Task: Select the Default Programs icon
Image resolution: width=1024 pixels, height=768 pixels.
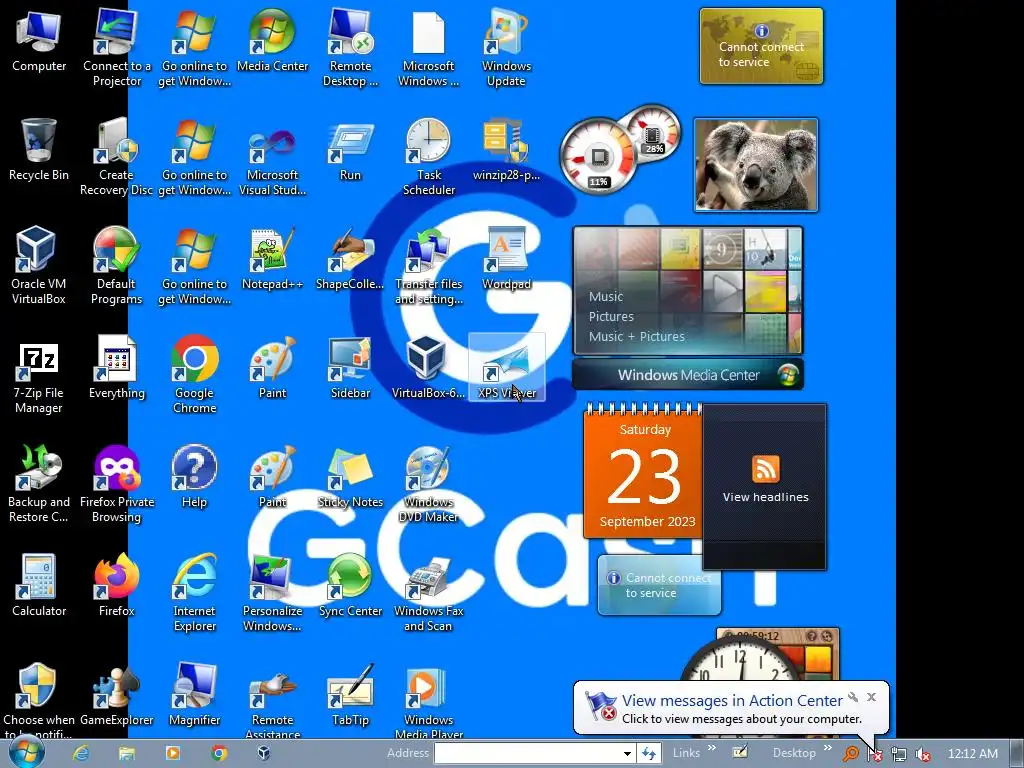Action: pyautogui.click(x=117, y=266)
